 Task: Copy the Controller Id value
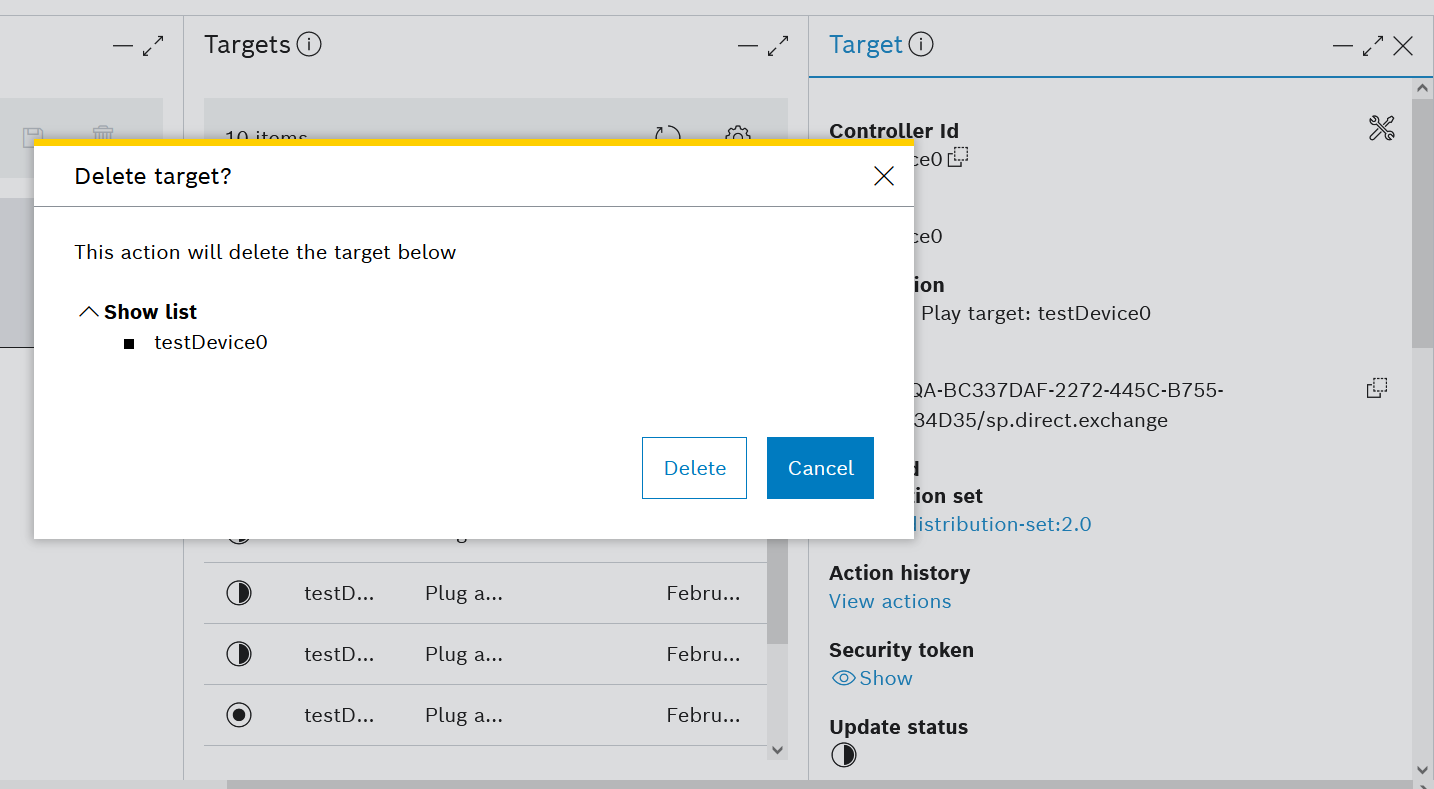958,157
